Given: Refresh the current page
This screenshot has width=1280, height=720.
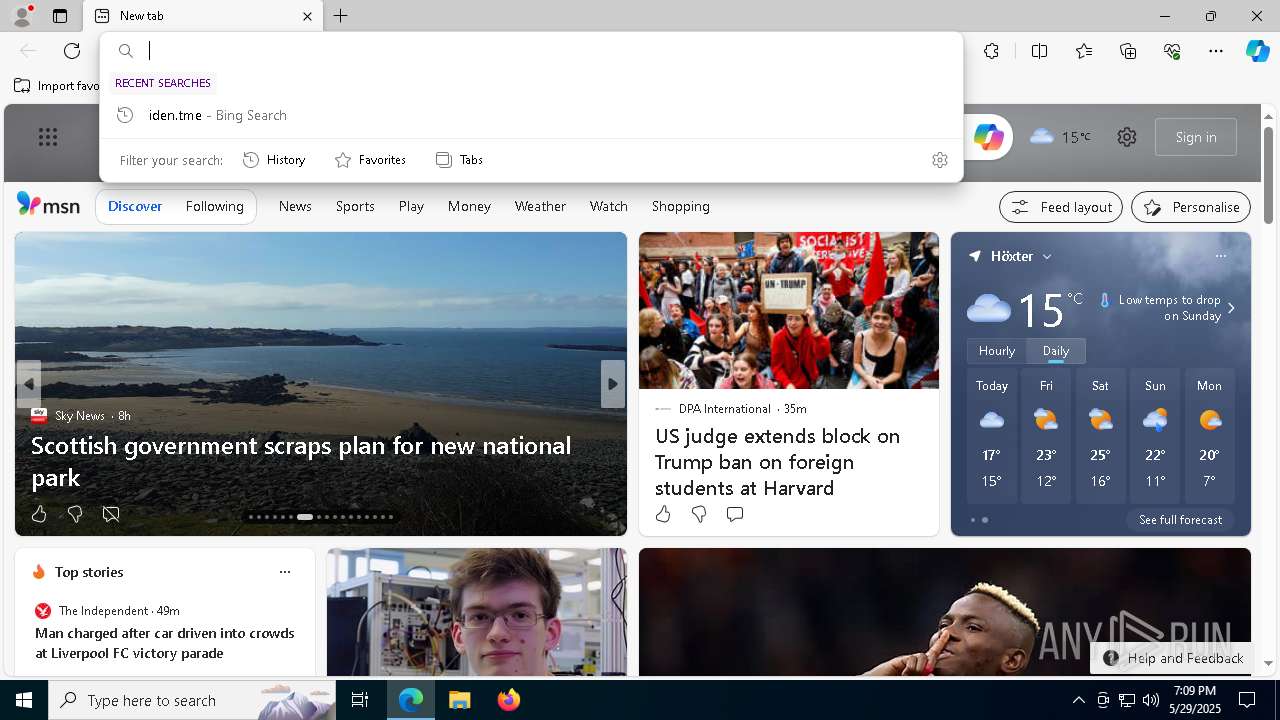Looking at the screenshot, I should point(72,51).
